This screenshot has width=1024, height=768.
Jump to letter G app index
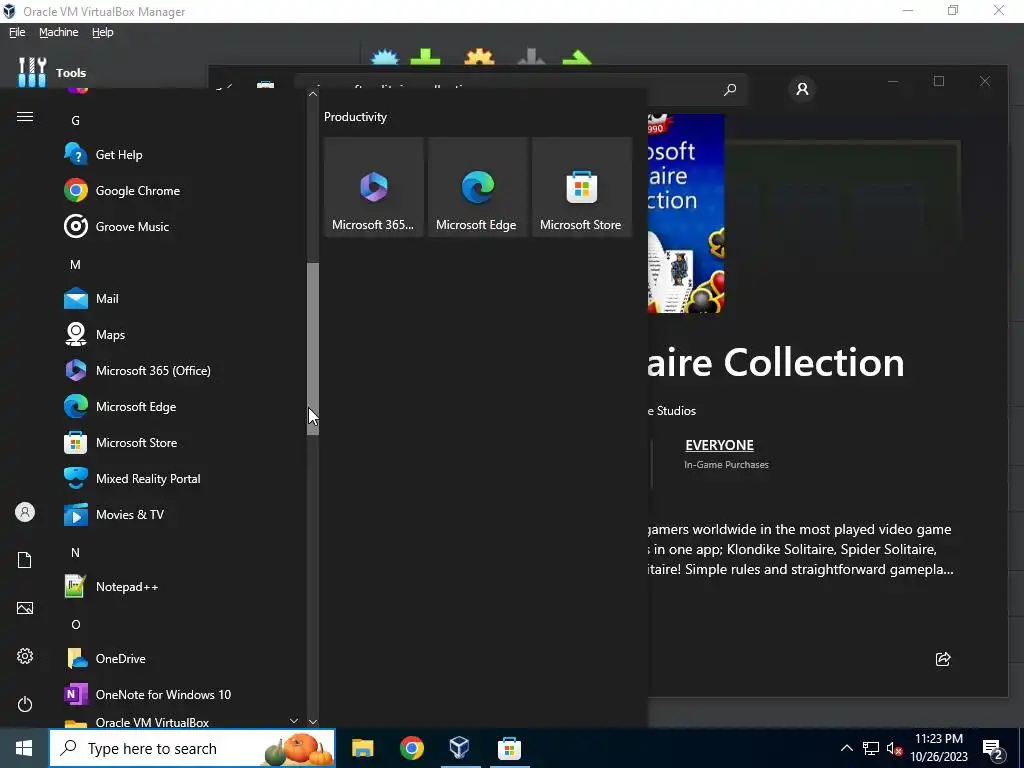[75, 120]
